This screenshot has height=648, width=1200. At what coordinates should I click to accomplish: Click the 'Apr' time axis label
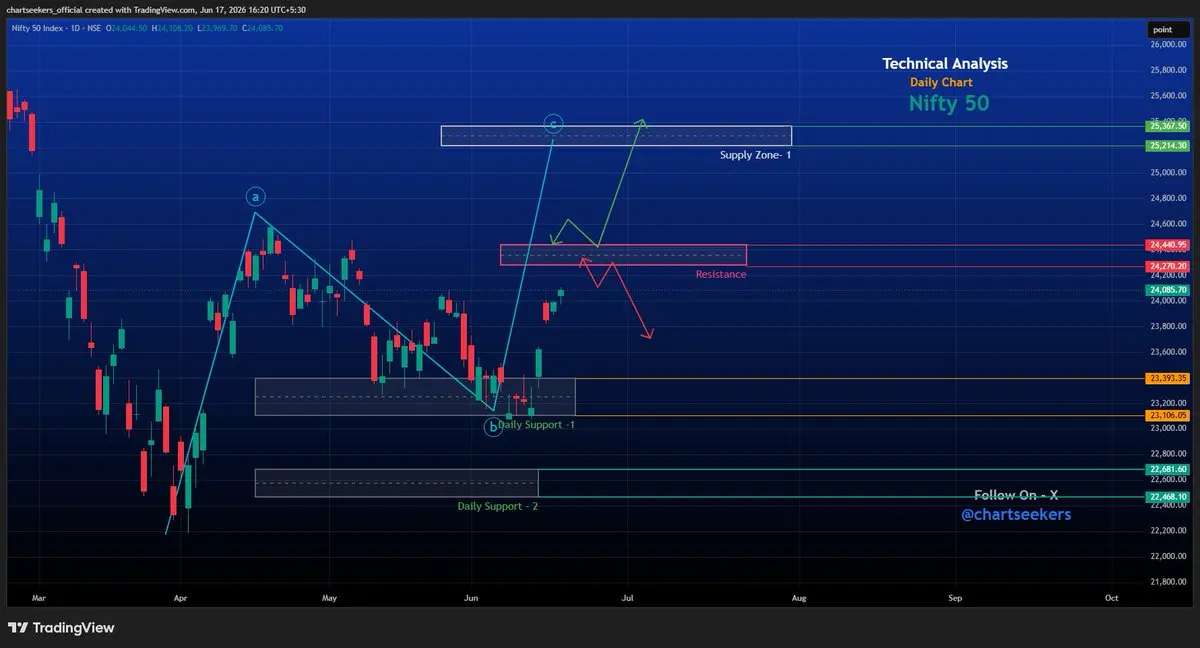point(180,597)
